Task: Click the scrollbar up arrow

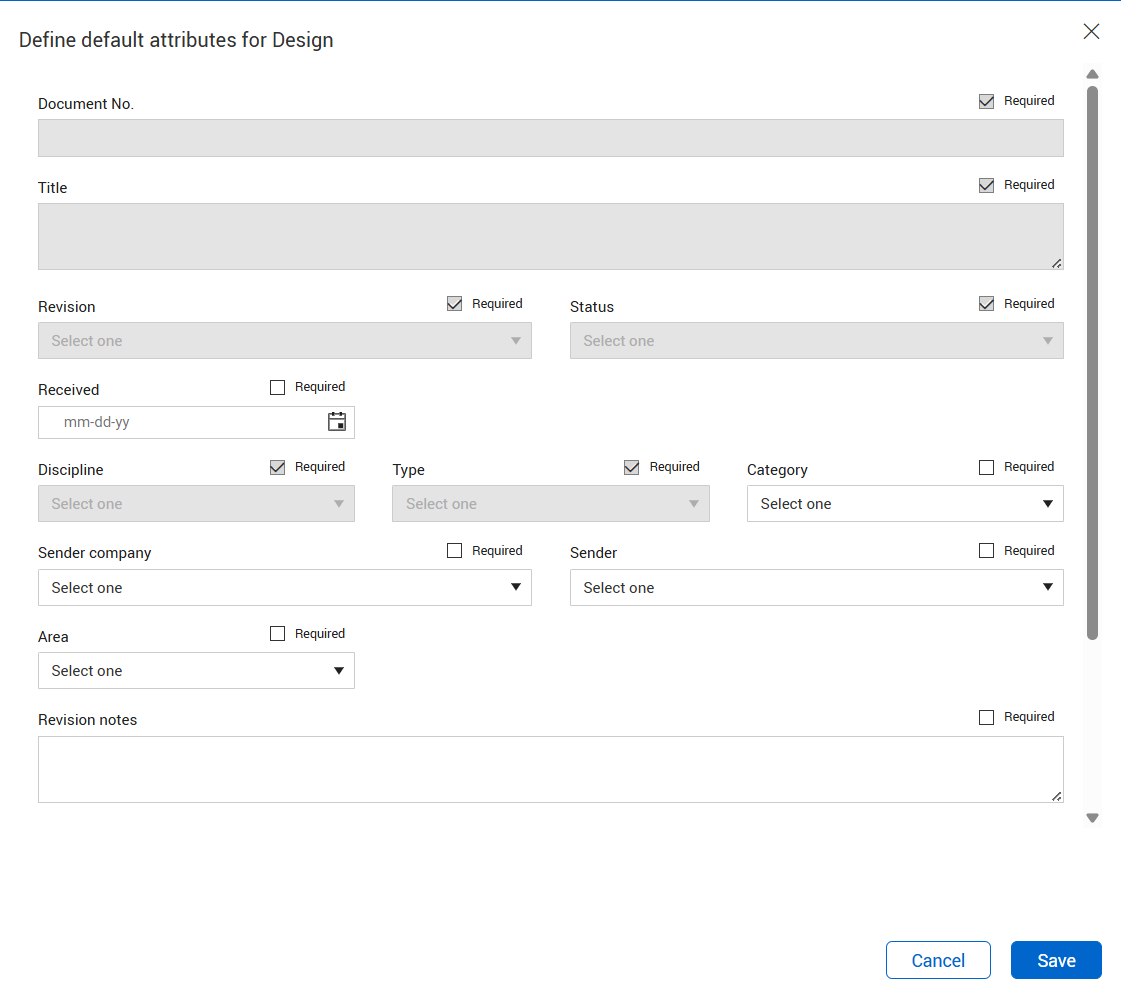Action: tap(1092, 74)
